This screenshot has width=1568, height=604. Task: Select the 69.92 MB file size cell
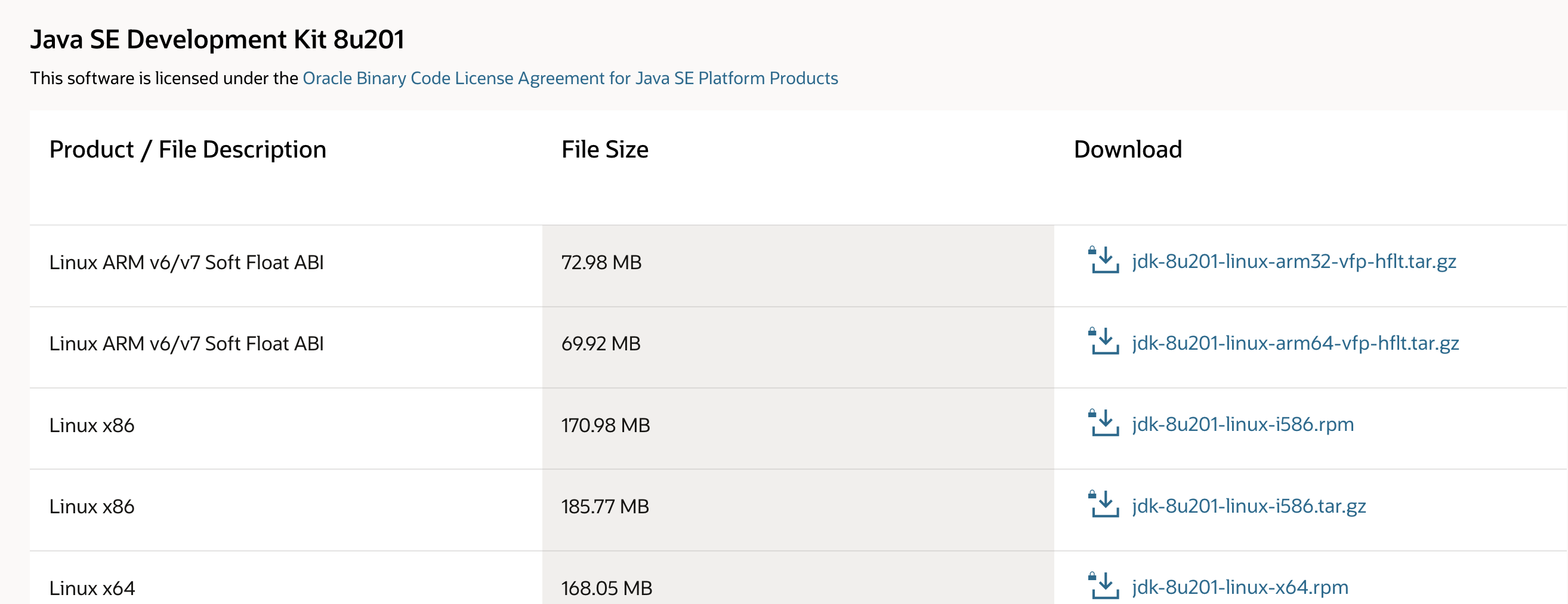tap(798, 347)
